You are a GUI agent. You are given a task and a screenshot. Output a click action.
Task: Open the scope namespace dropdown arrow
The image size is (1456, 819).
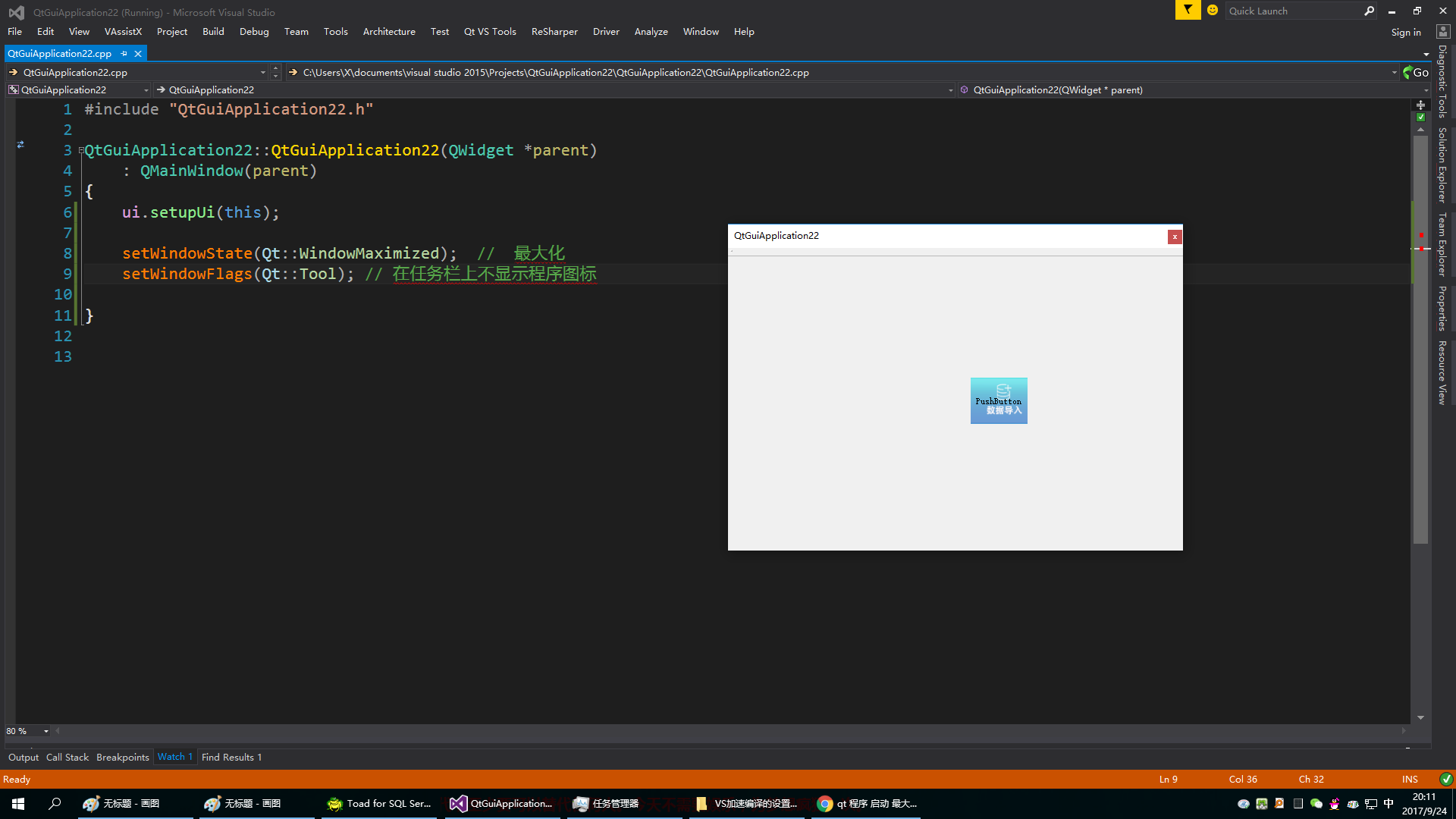pyautogui.click(x=950, y=90)
